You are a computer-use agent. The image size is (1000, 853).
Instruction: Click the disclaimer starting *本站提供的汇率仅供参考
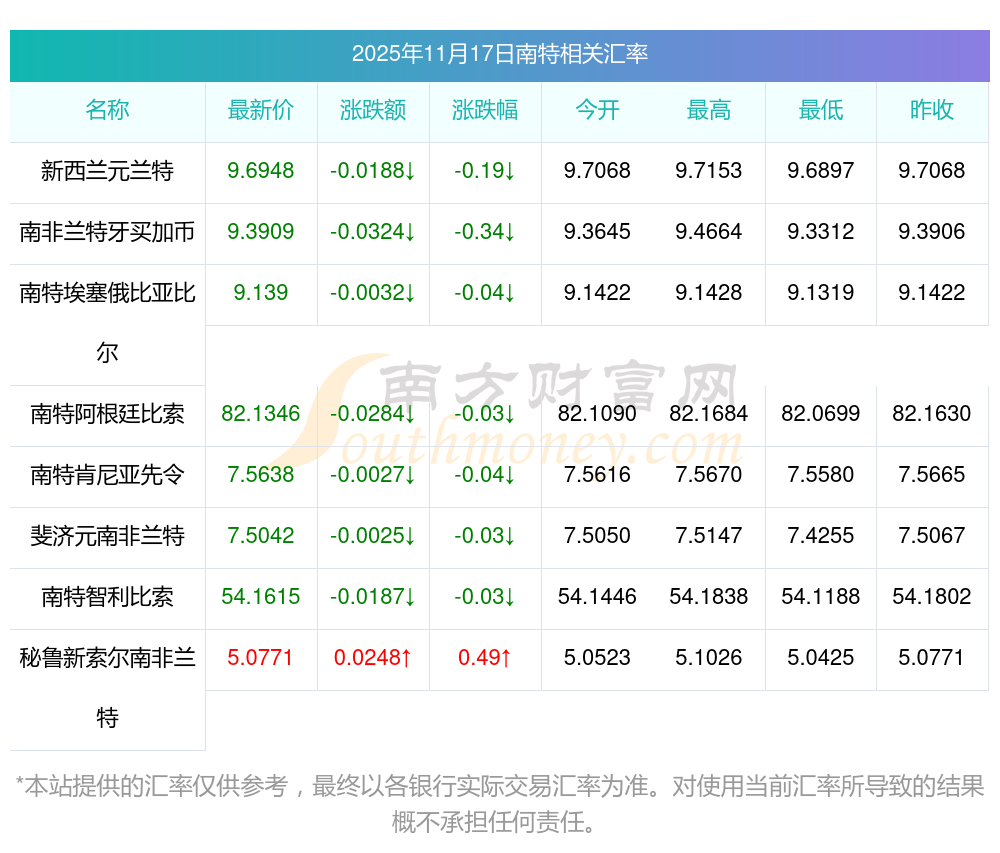pos(499,805)
